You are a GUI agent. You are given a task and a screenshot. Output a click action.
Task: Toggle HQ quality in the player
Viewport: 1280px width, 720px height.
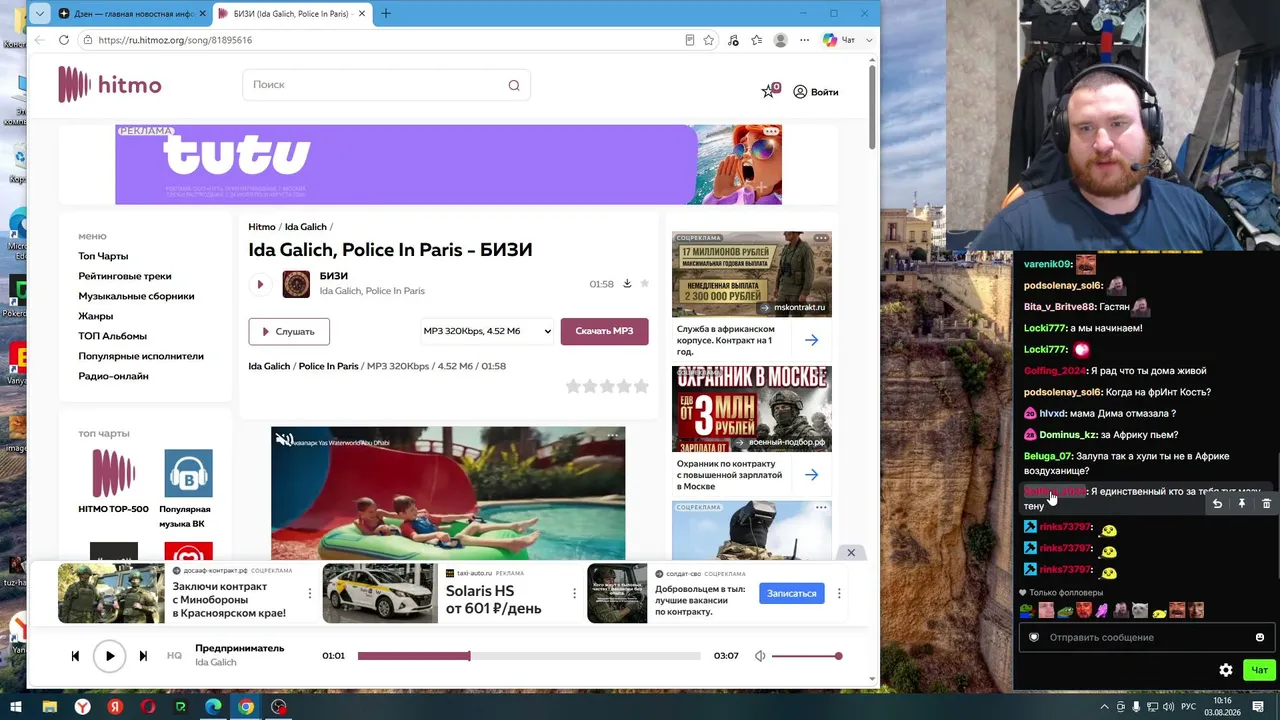click(174, 656)
